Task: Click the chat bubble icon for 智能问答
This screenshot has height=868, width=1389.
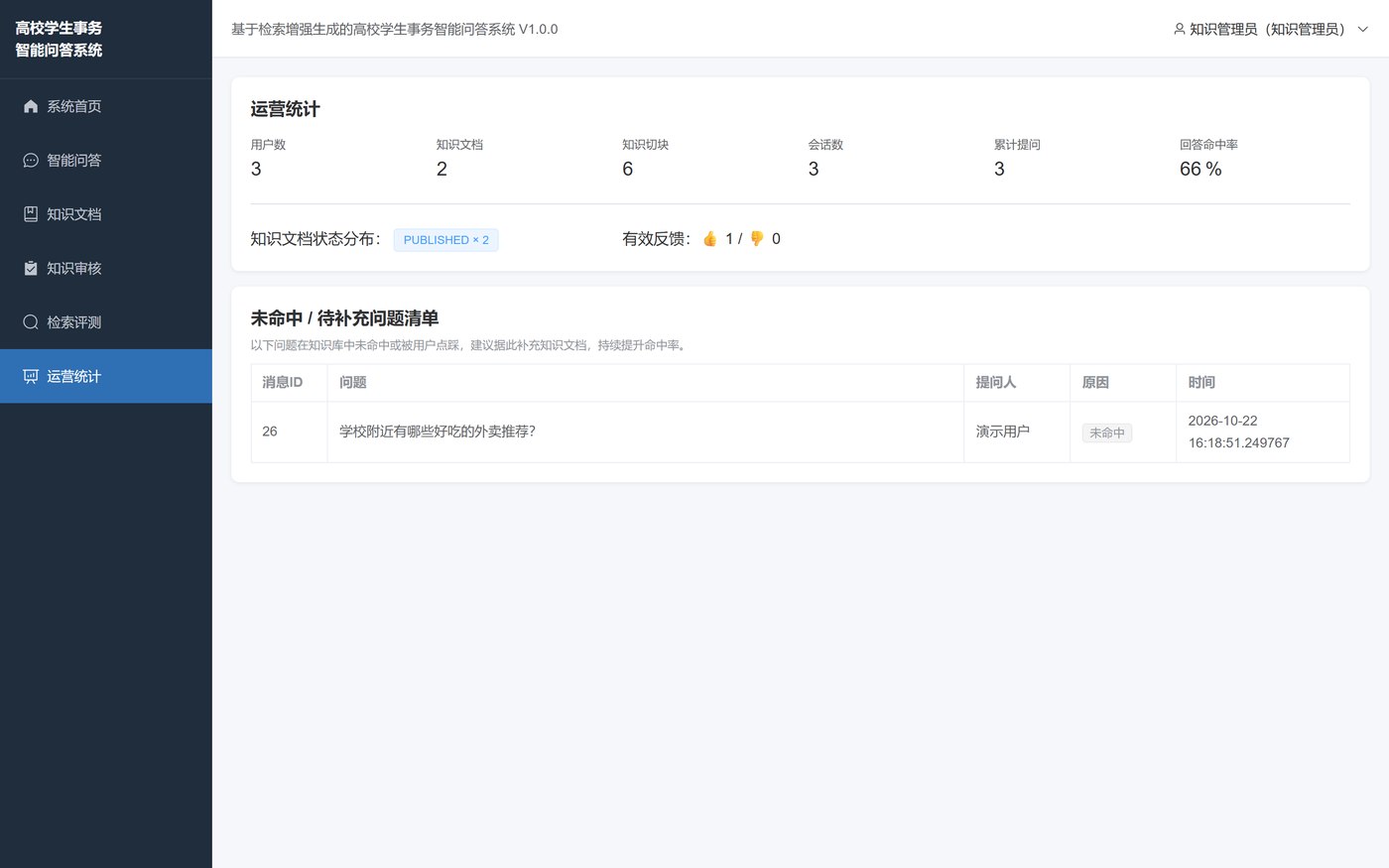Action: pyautogui.click(x=31, y=161)
